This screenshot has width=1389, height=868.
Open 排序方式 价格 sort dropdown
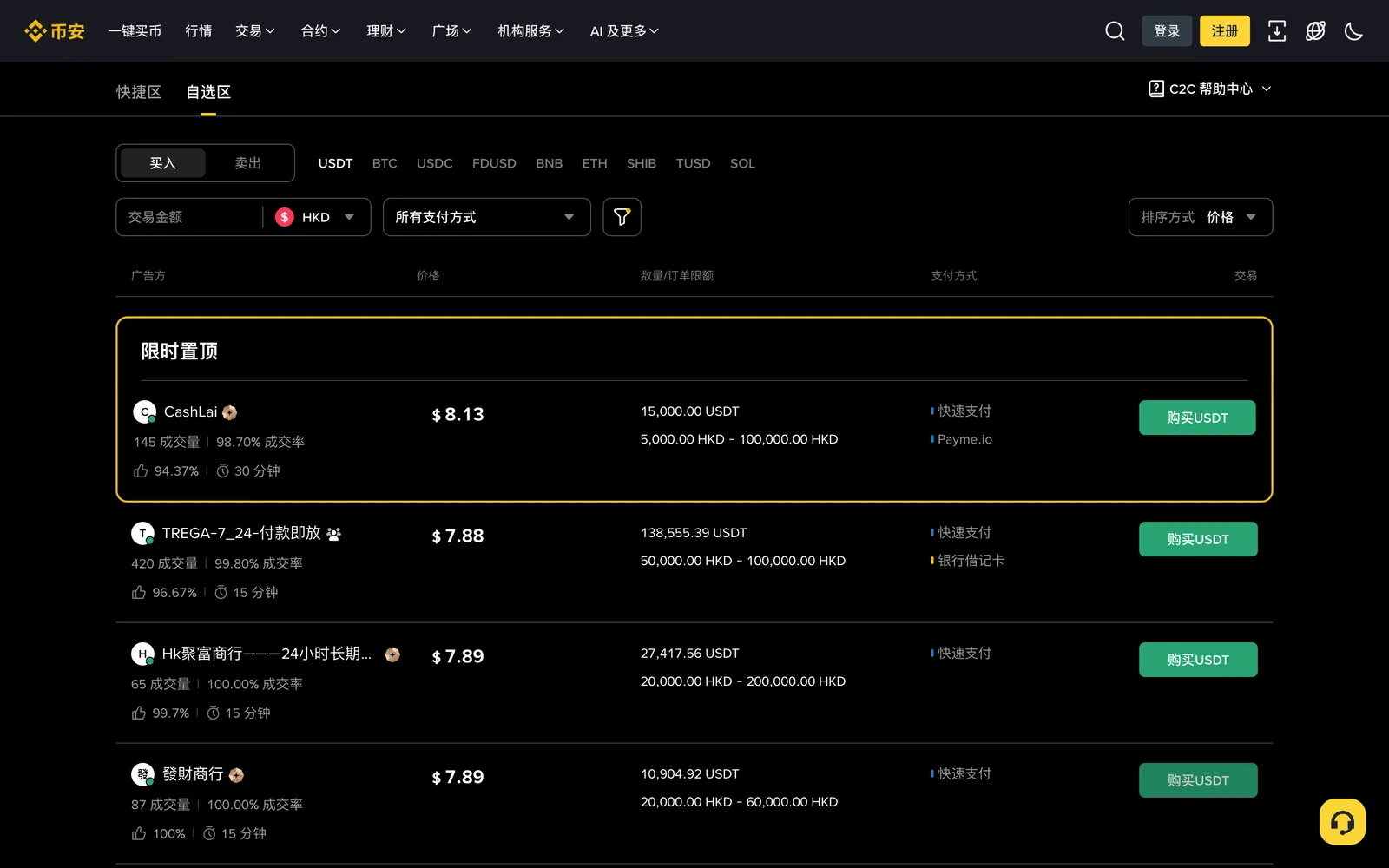click(1200, 217)
